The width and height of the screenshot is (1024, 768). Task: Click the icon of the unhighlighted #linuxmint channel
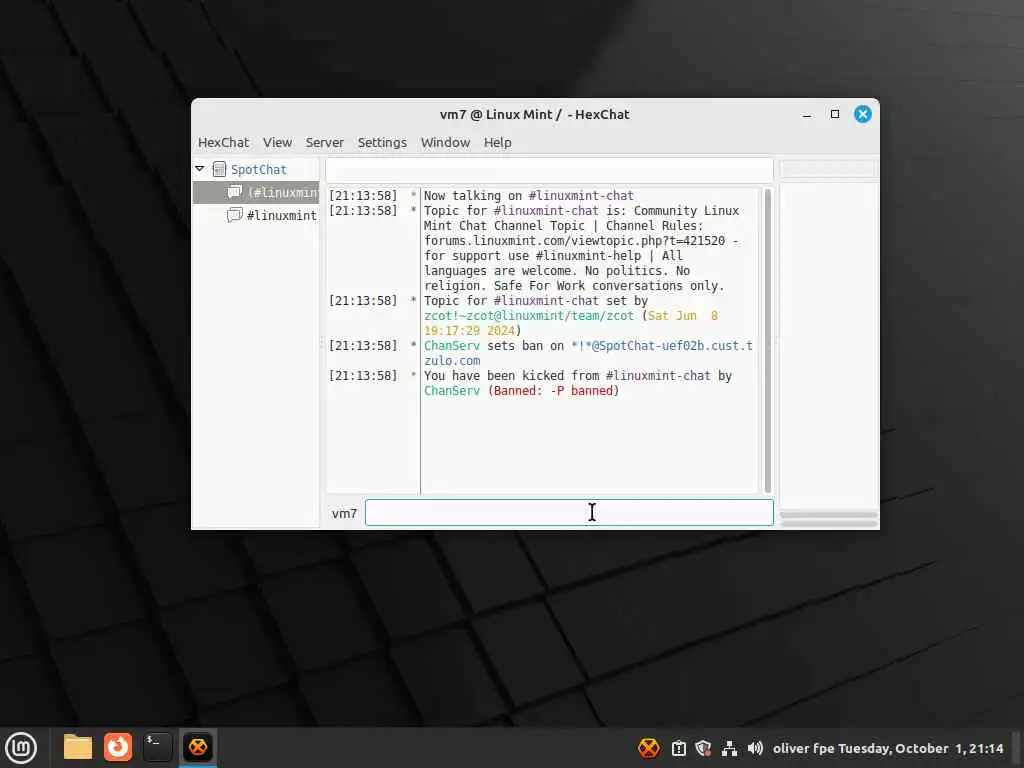234,215
